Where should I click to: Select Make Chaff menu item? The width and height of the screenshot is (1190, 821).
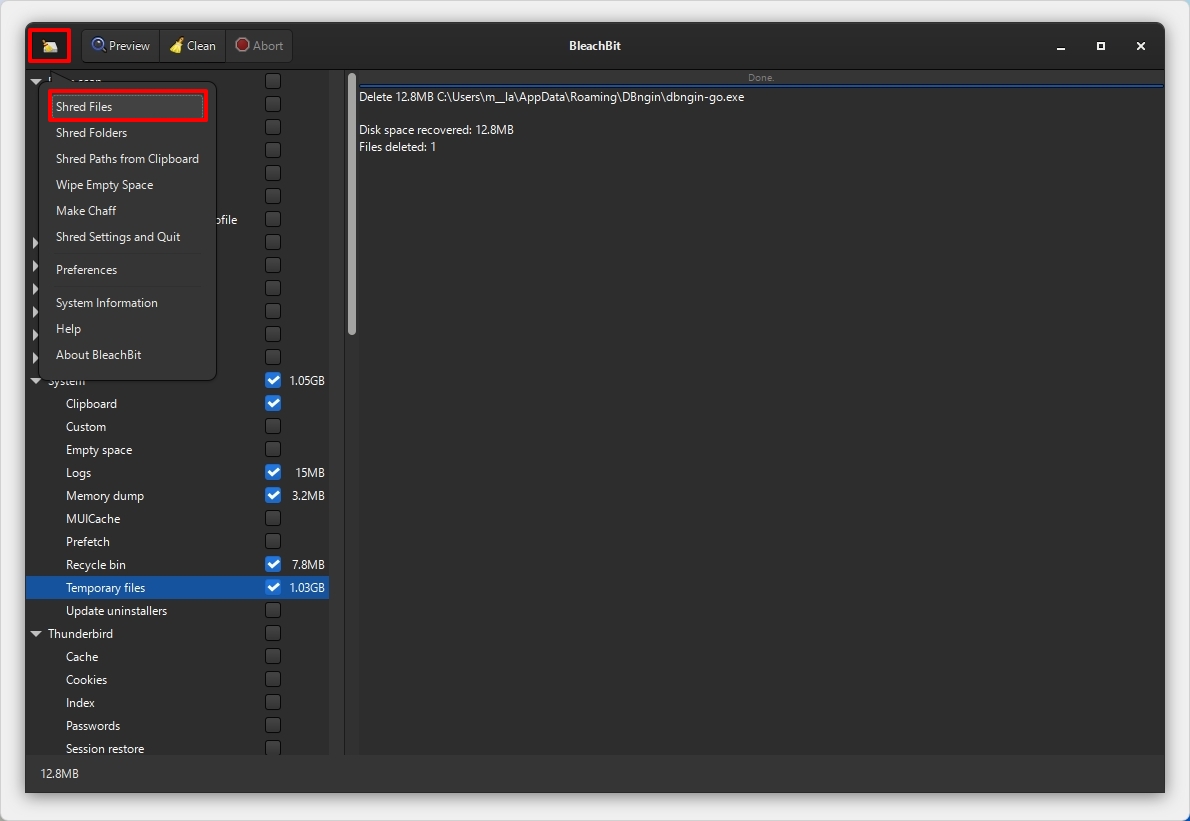pyautogui.click(x=128, y=210)
